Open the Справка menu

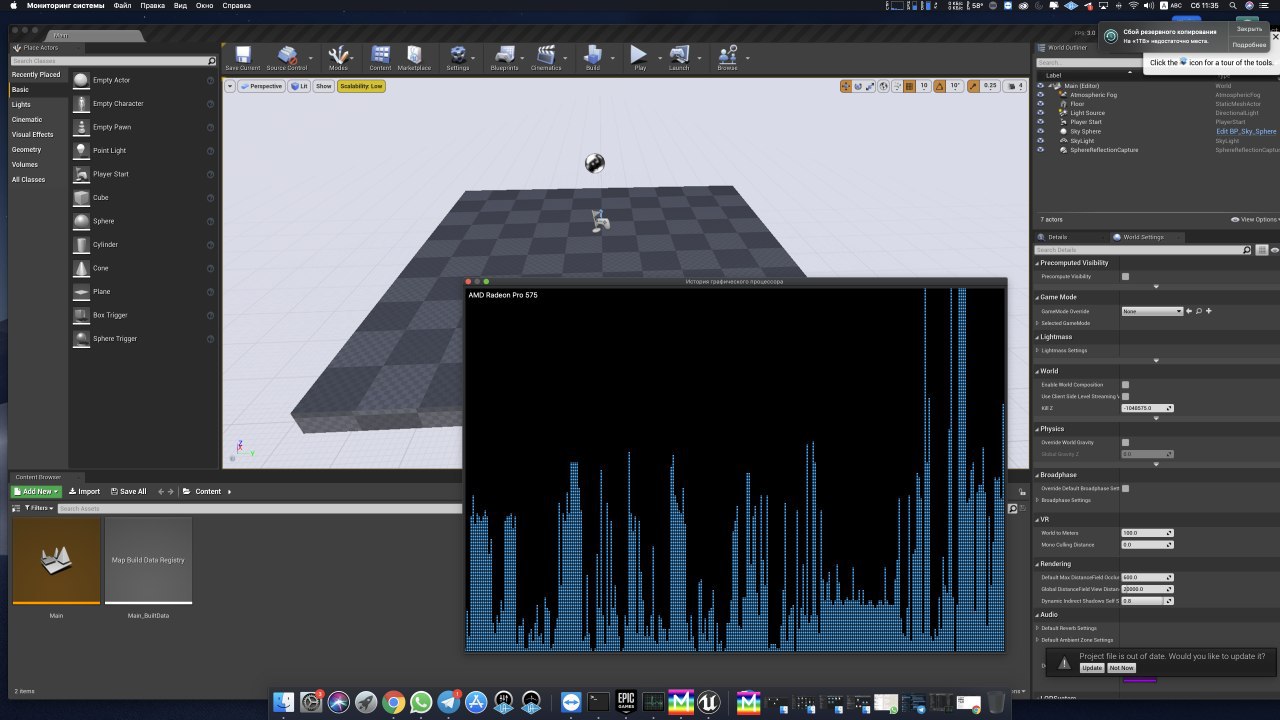coord(237,6)
